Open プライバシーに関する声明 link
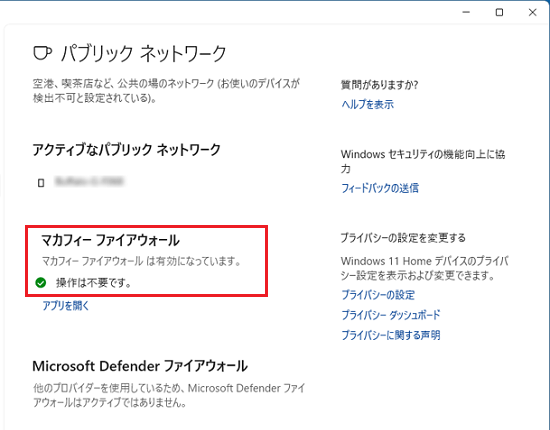 tap(390, 335)
